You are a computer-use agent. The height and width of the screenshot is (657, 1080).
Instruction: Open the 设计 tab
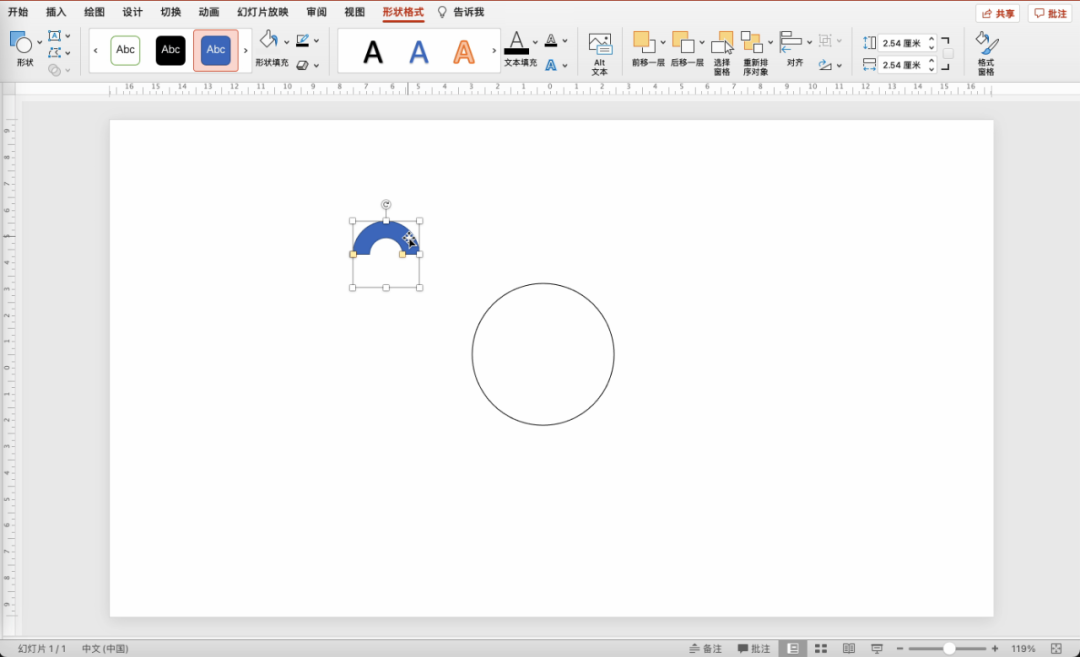(132, 12)
